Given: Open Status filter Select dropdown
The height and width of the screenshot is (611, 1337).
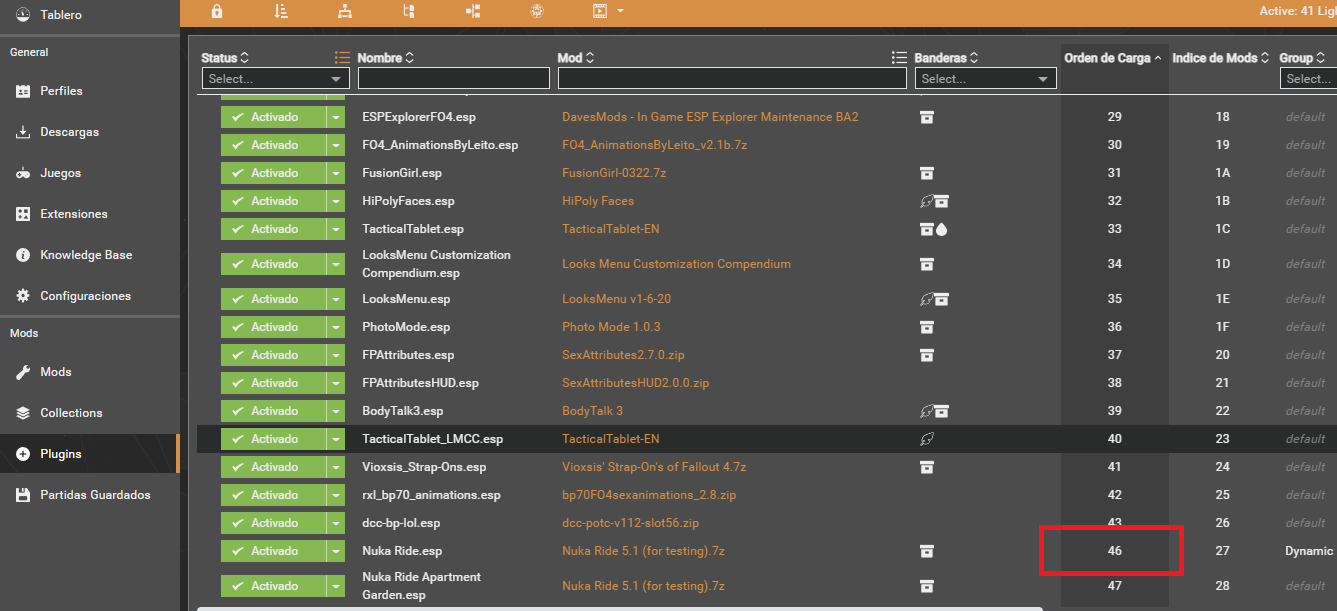Looking at the screenshot, I should pyautogui.click(x=275, y=78).
